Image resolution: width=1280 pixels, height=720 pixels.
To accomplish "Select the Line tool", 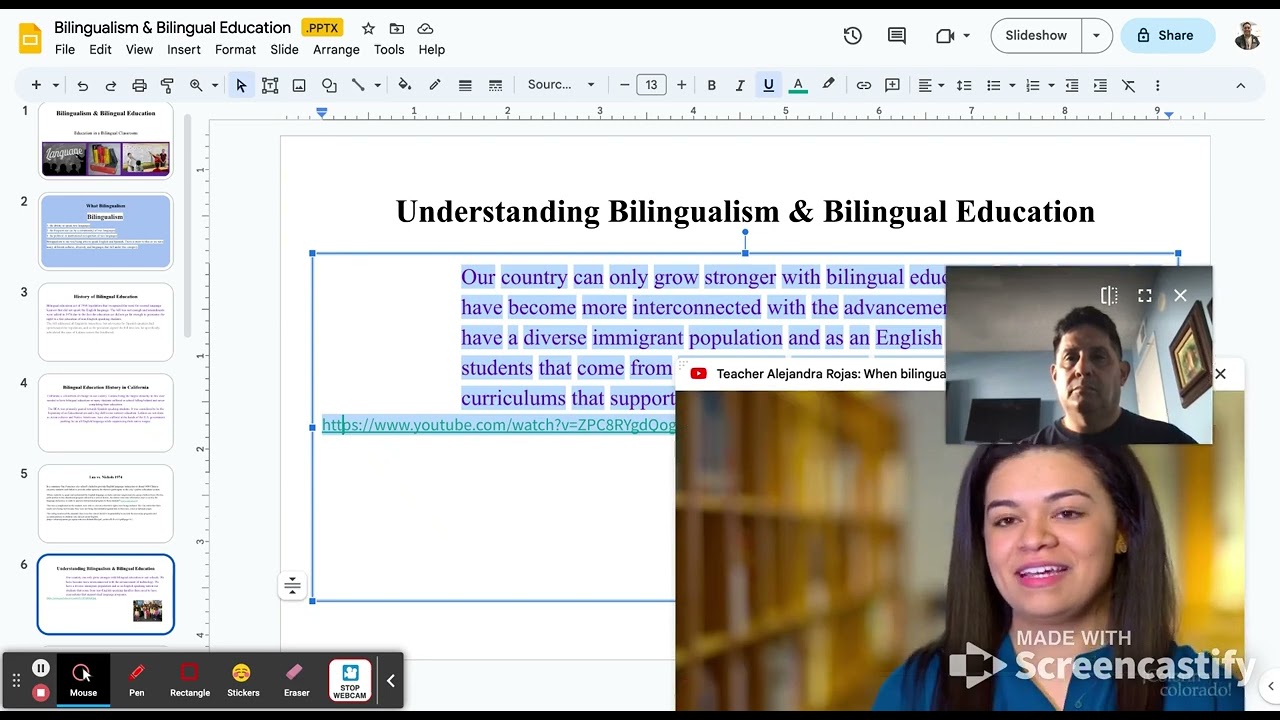I will 358,86.
